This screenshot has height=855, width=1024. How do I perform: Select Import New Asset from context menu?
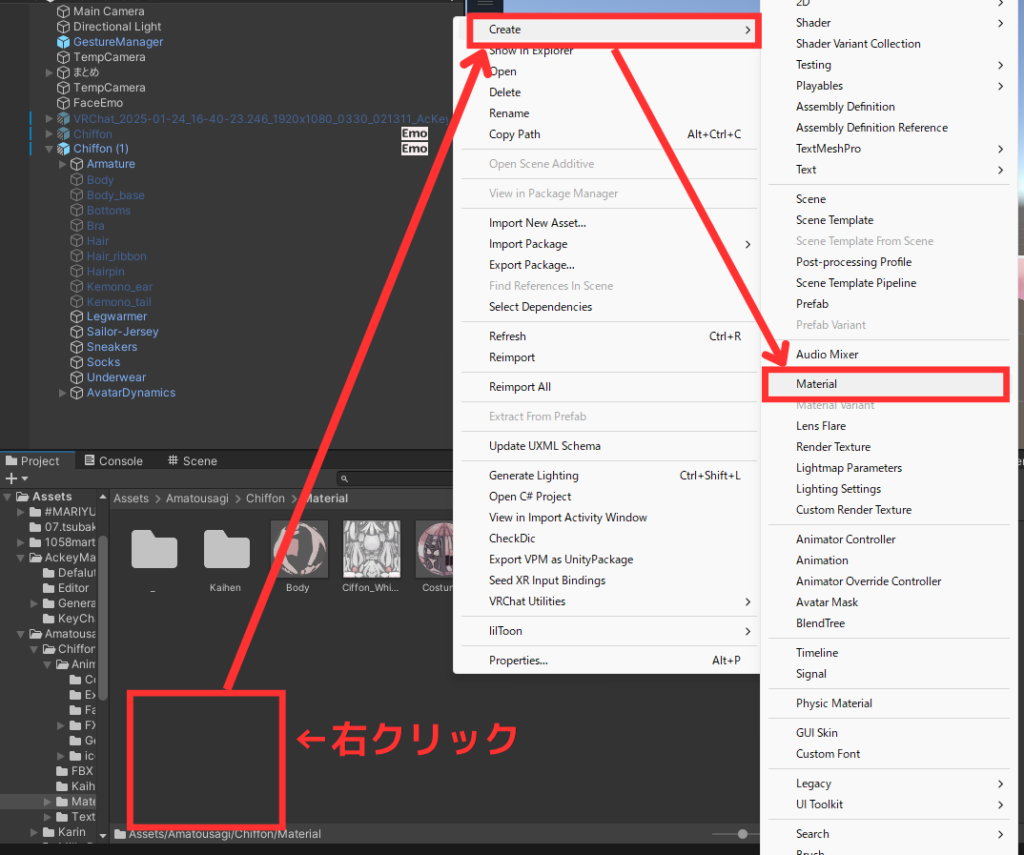tap(537, 223)
